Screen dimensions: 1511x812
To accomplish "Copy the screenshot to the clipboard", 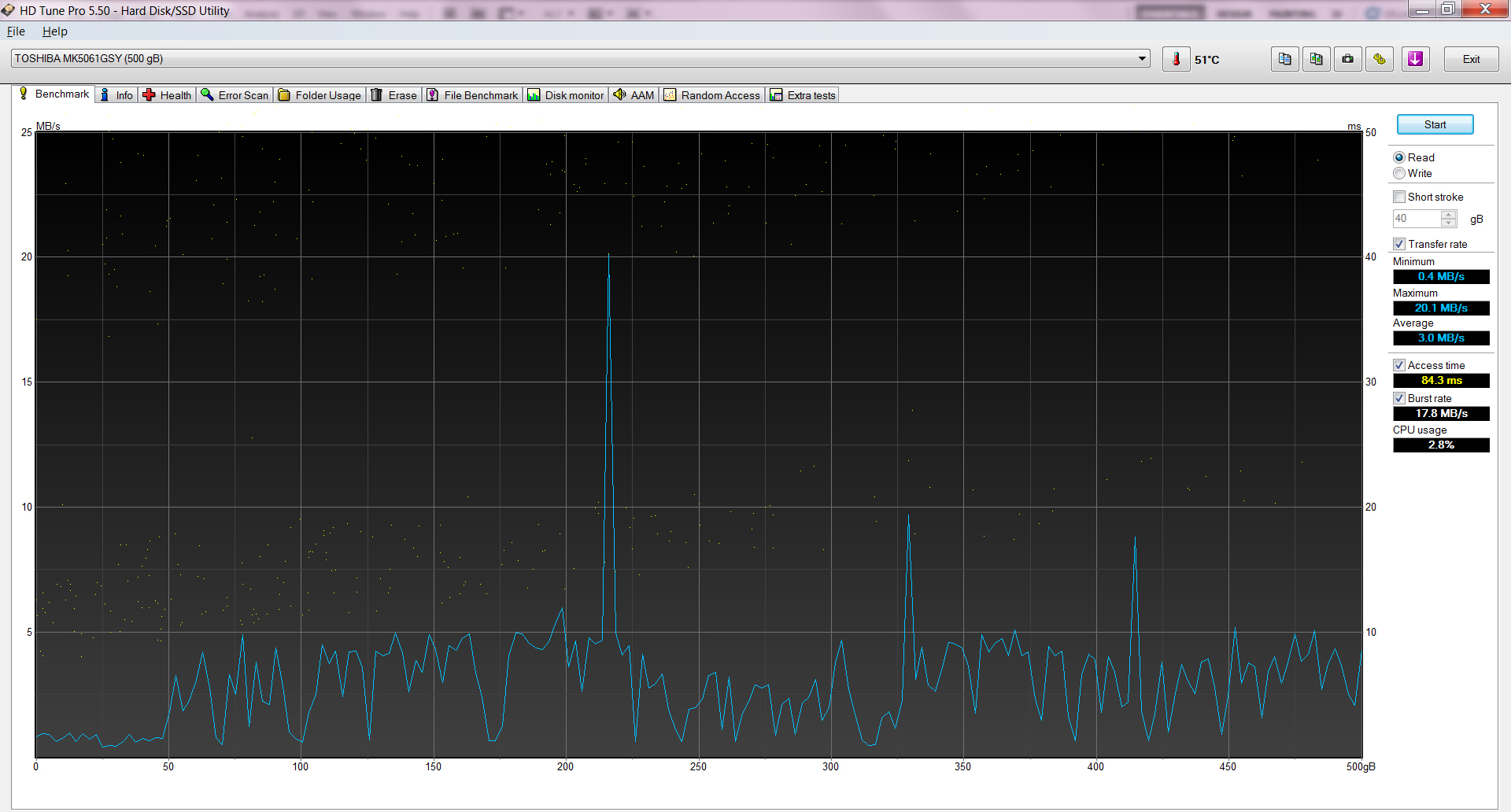I will [1317, 59].
